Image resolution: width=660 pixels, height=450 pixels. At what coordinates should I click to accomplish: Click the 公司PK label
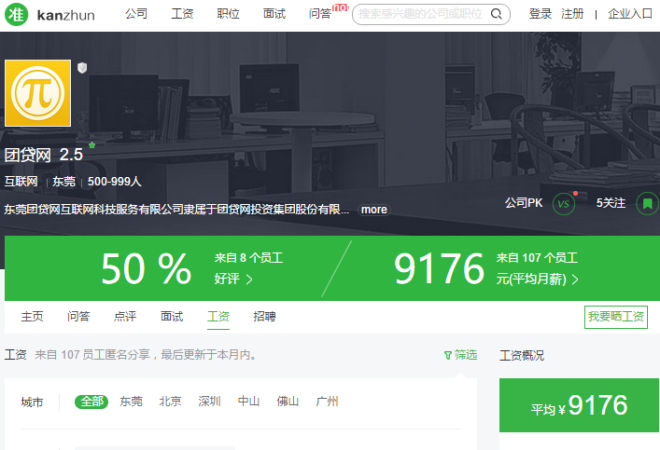click(x=524, y=203)
